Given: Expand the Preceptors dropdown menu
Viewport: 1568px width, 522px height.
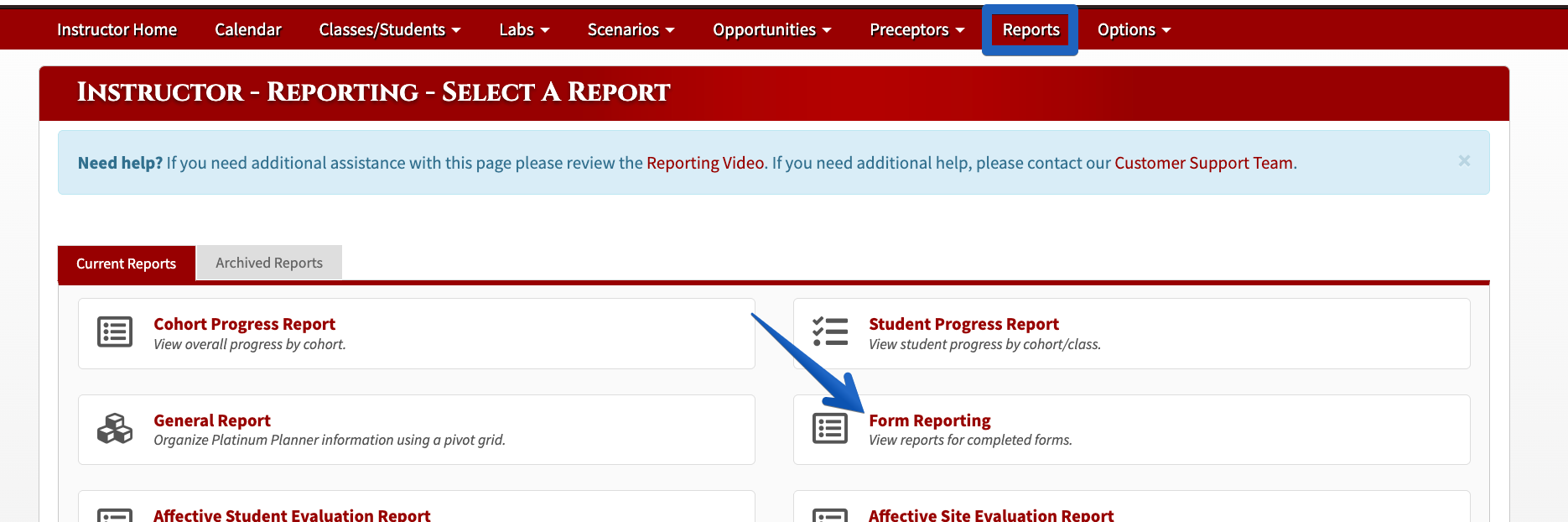Looking at the screenshot, I should click(917, 29).
